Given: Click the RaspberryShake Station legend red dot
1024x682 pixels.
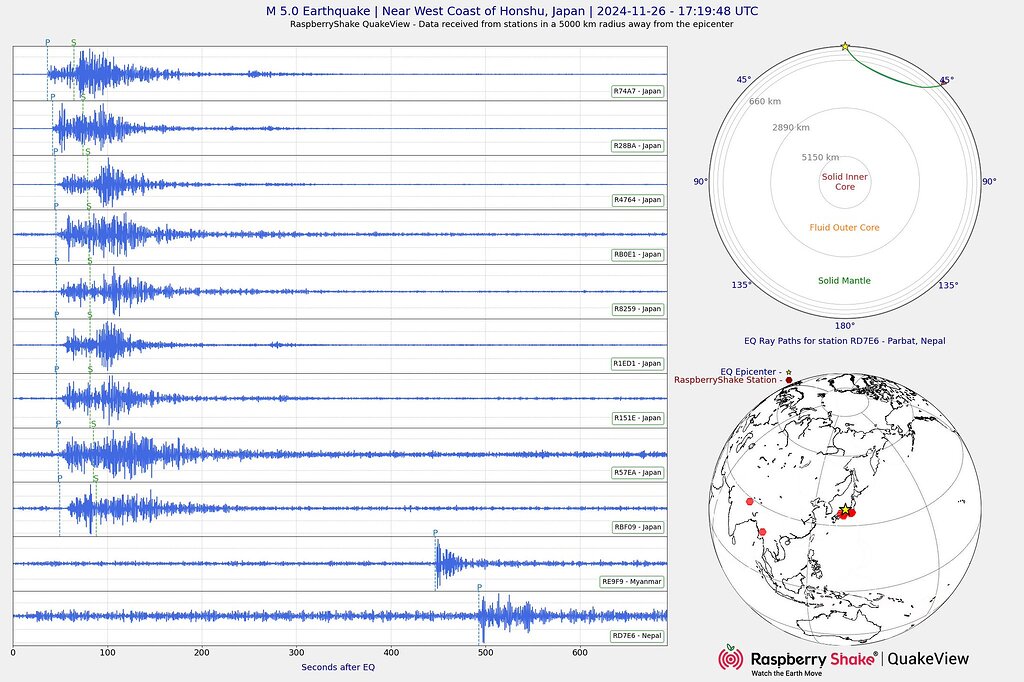Looking at the screenshot, I should click(788, 380).
